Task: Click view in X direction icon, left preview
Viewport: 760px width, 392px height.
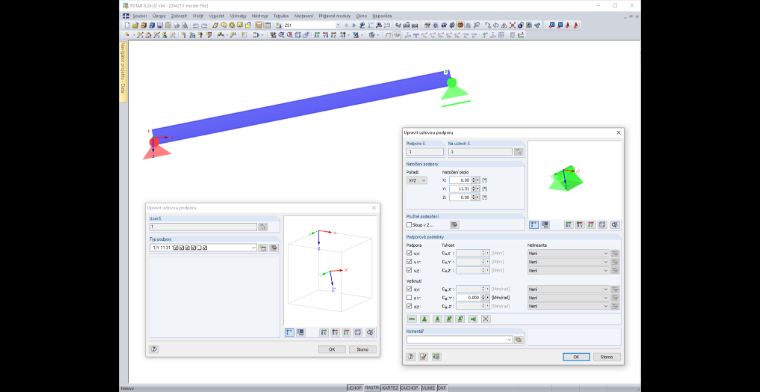Action: (324, 332)
